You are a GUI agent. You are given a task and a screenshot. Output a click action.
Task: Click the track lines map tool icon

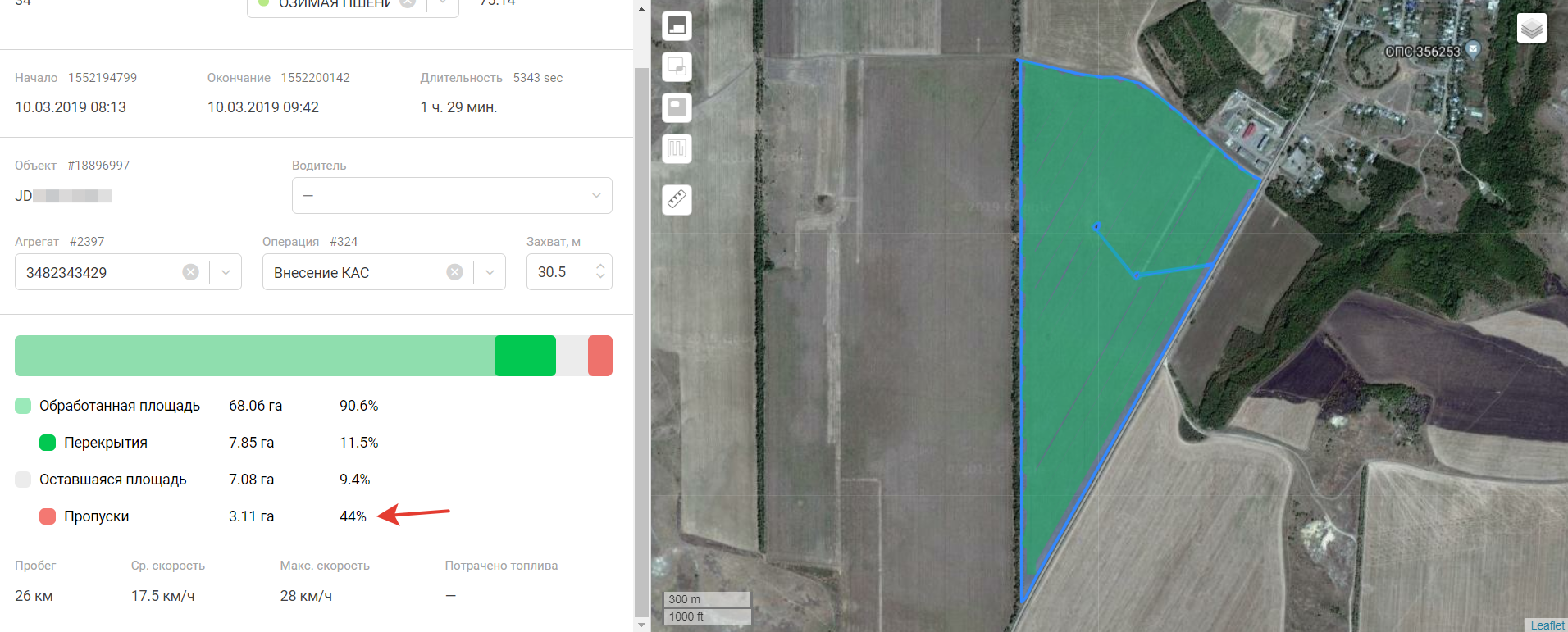[x=677, y=148]
